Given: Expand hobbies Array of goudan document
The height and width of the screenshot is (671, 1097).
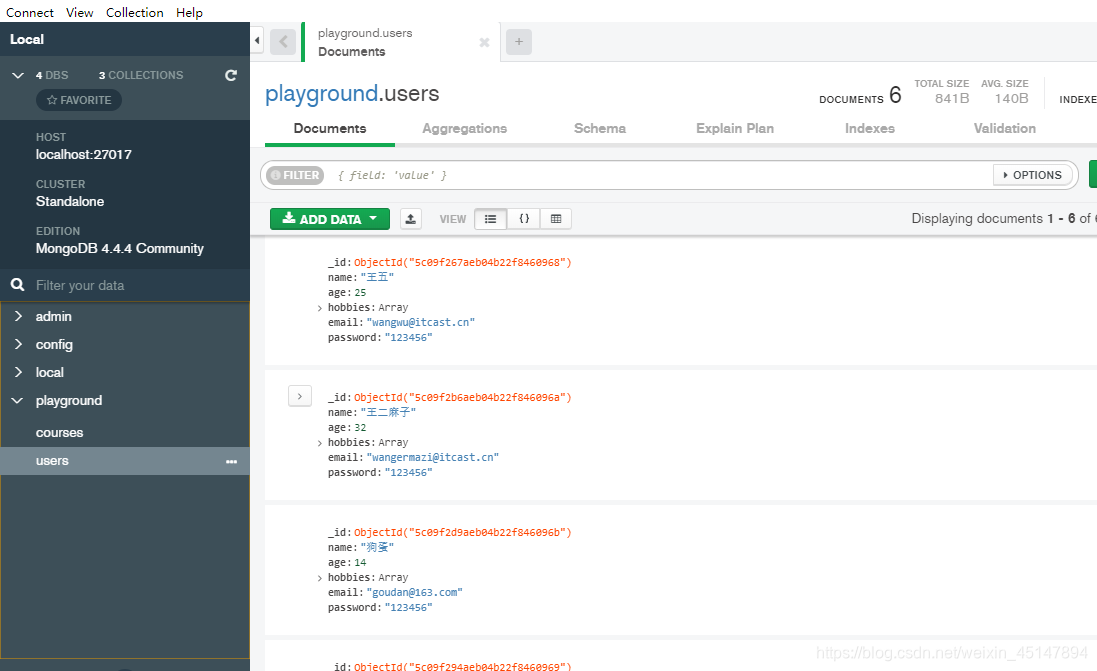Looking at the screenshot, I should [x=320, y=578].
